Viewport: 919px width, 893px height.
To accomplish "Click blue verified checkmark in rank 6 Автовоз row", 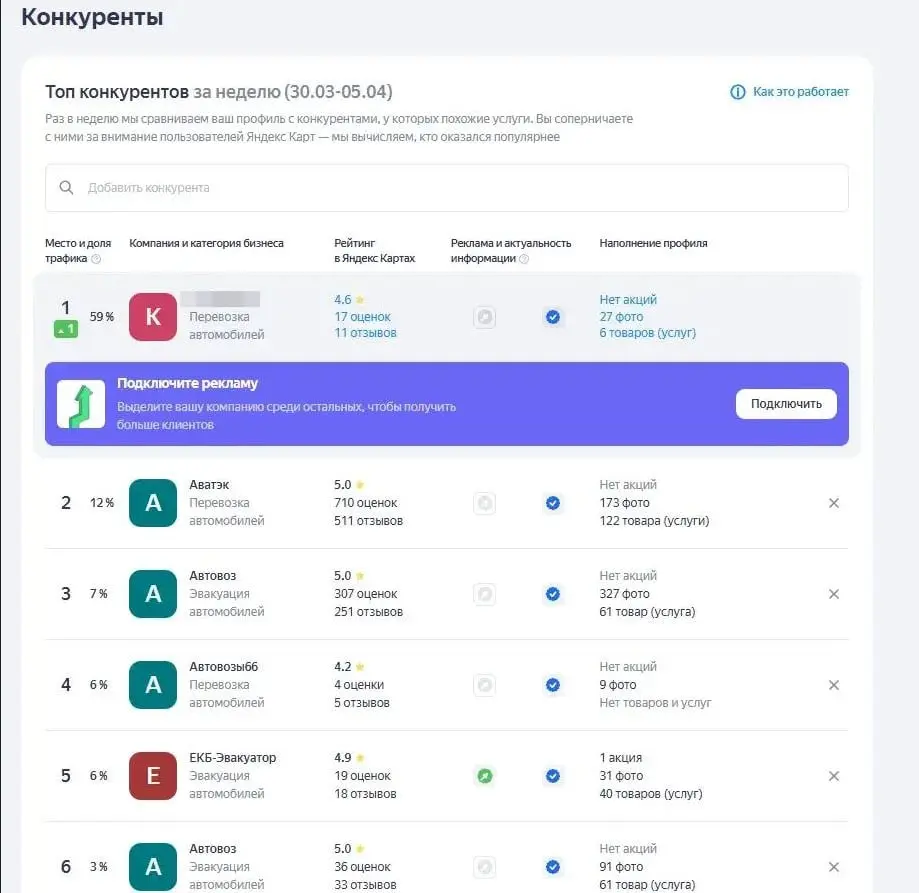I will point(553,867).
